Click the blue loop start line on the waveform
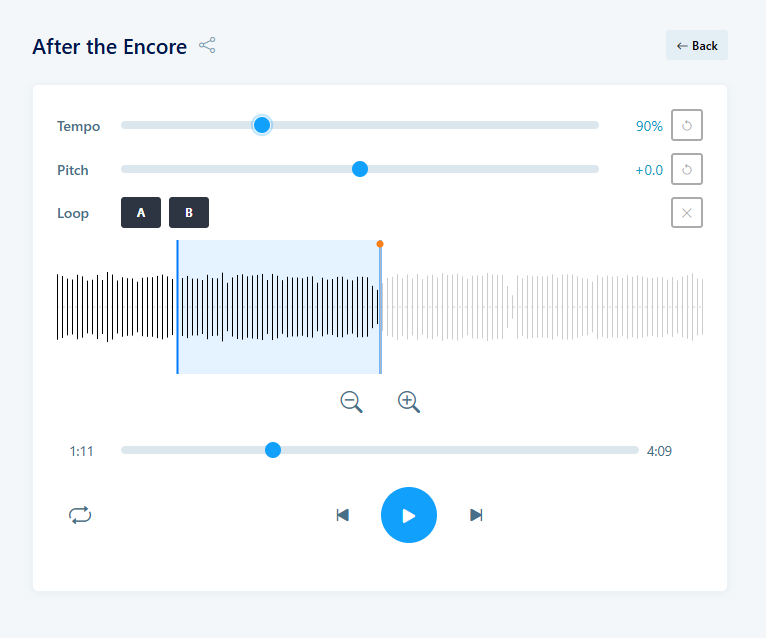The height and width of the screenshot is (638, 766). tap(177, 307)
